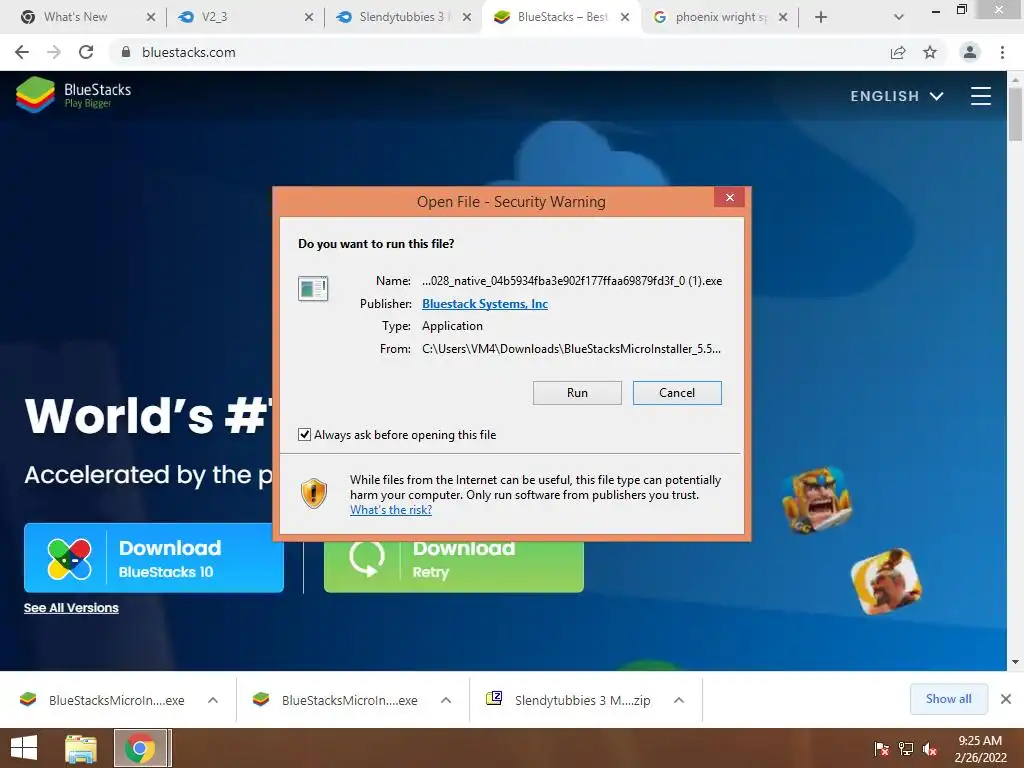Switch to the Slendytubbies 3 tab
Screen dimensions: 1024x768
click(x=401, y=17)
